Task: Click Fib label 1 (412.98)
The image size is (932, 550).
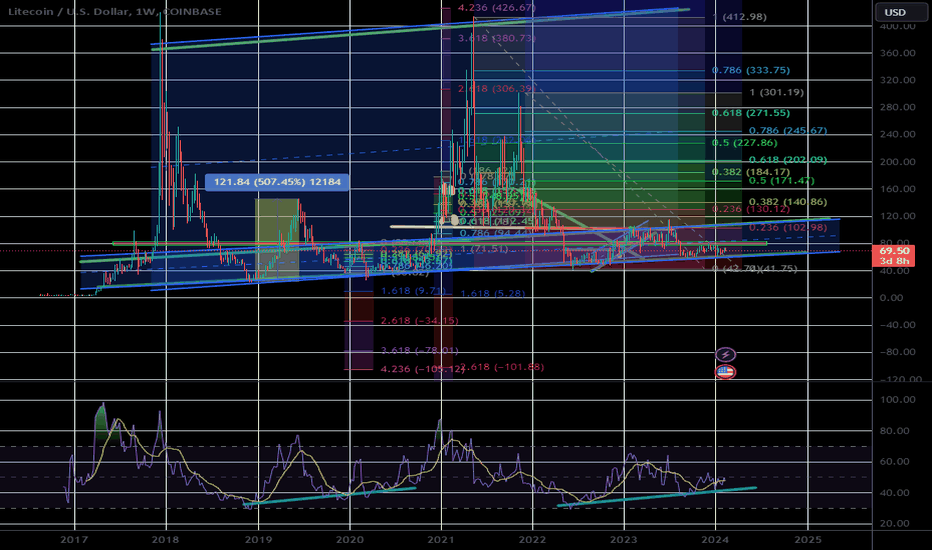Action: (740, 17)
